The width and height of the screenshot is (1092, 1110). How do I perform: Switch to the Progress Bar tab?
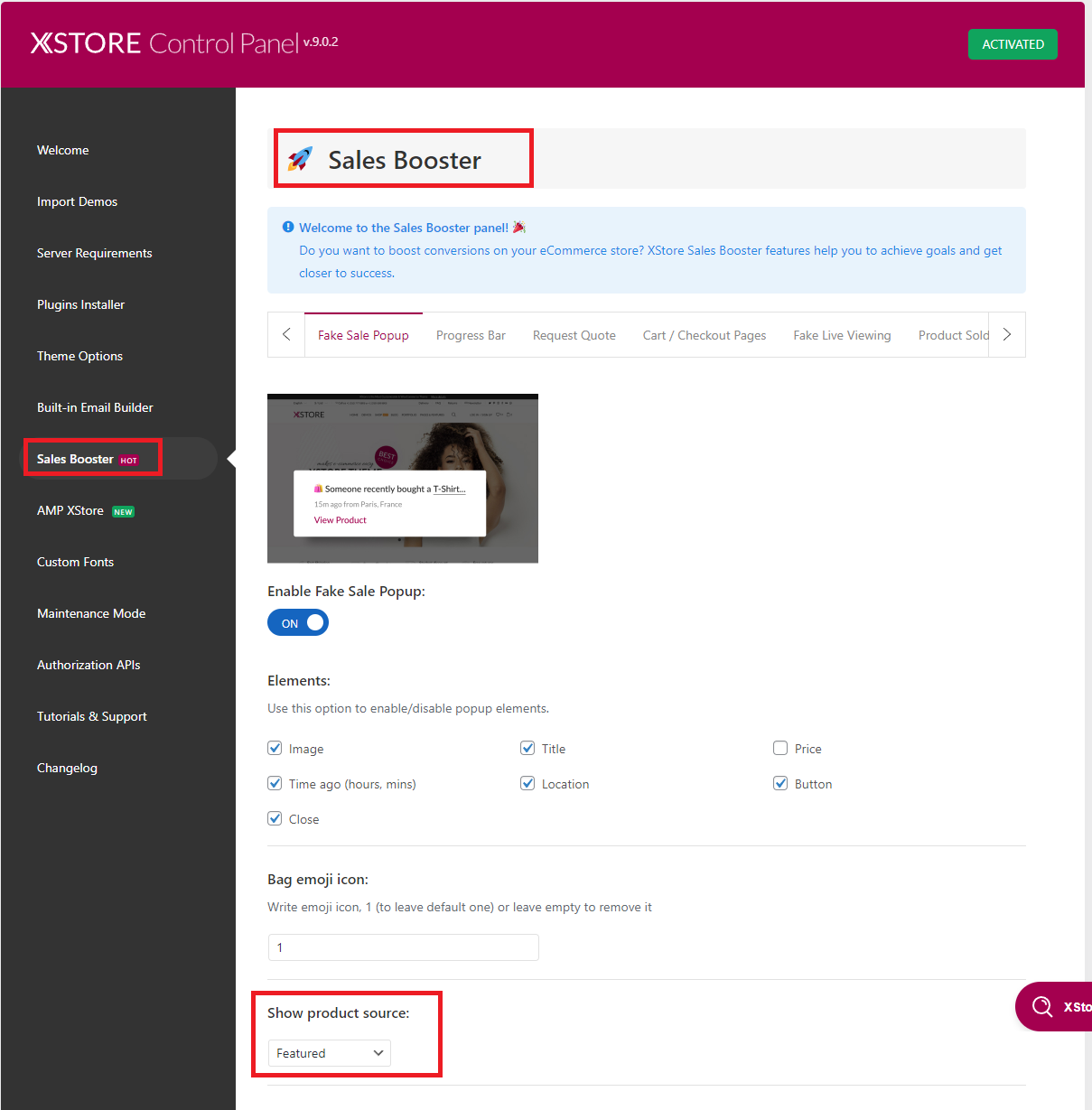pyautogui.click(x=471, y=335)
